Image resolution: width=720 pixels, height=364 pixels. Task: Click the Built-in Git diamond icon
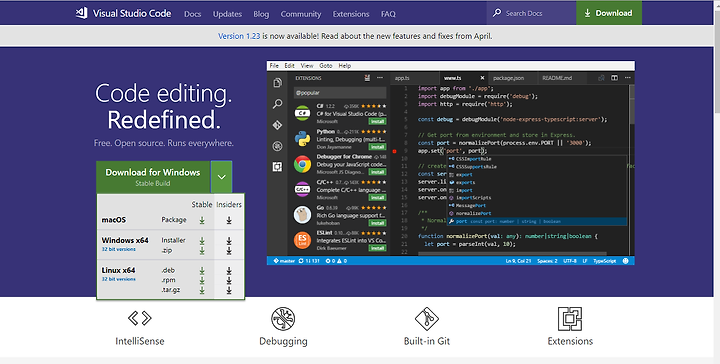point(427,319)
